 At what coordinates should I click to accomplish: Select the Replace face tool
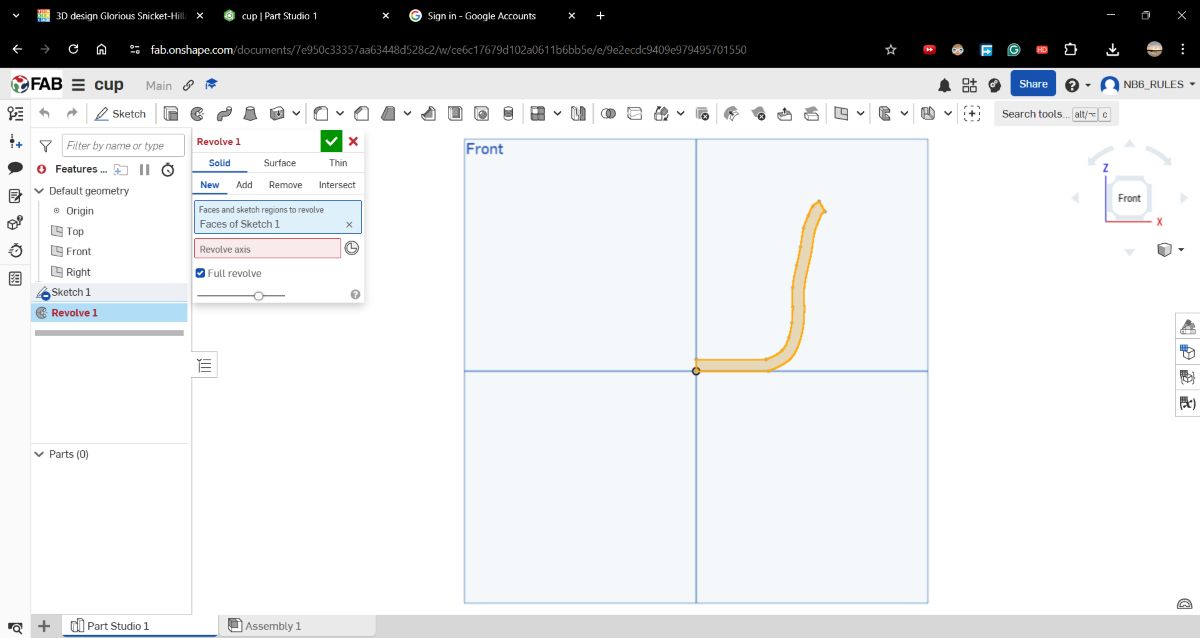point(811,113)
